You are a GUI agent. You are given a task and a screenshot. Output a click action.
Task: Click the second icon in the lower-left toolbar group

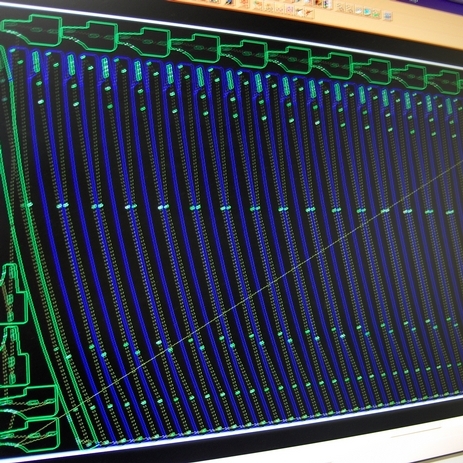[x=269, y=7]
